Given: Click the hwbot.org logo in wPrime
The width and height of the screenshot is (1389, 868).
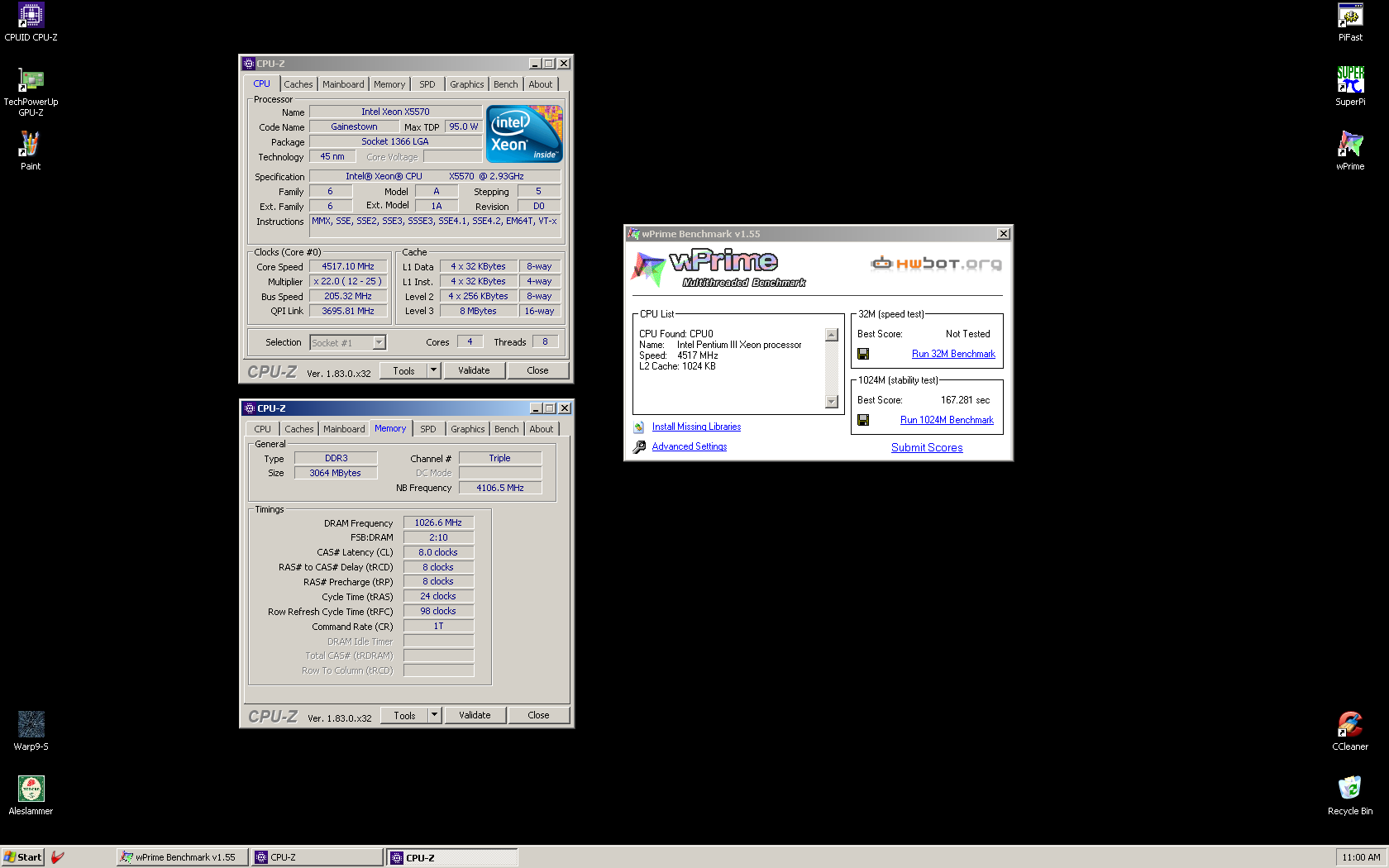Looking at the screenshot, I should (x=936, y=264).
